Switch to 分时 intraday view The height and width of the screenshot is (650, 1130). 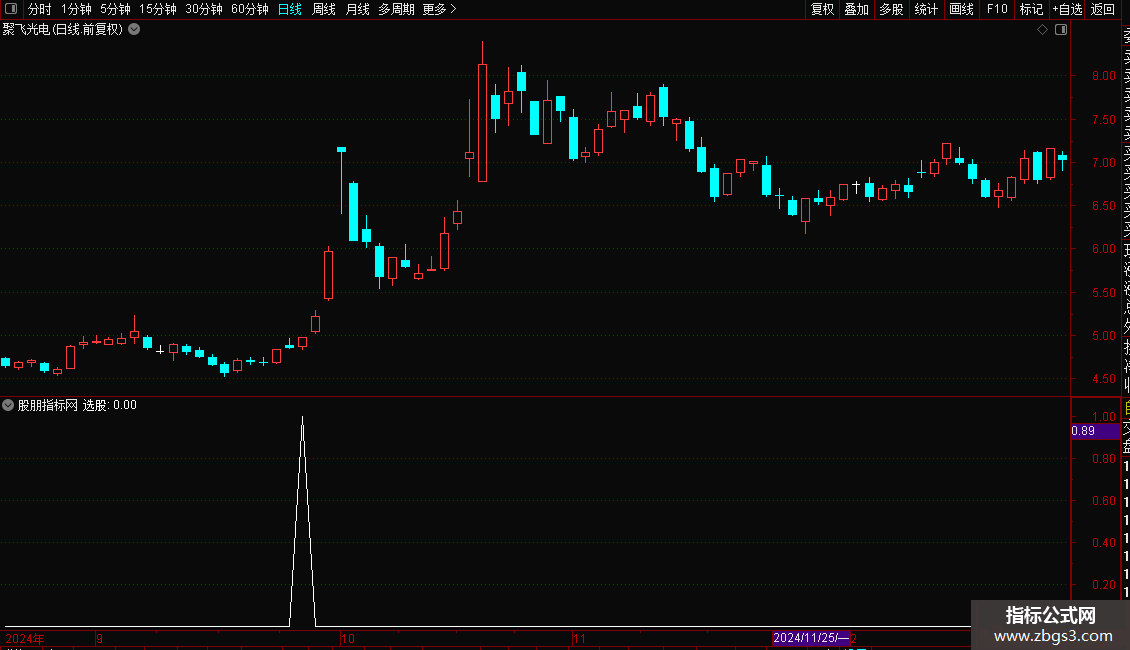pos(39,9)
